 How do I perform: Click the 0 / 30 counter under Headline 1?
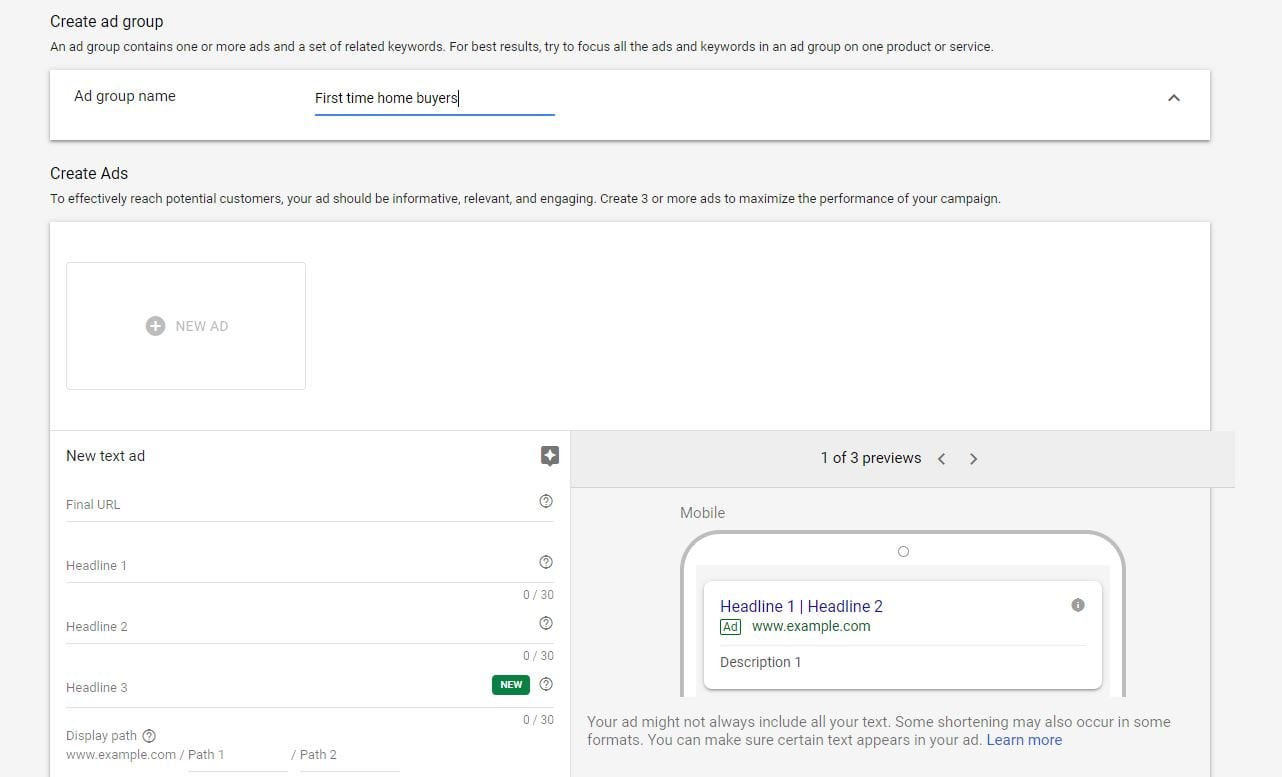(538, 595)
